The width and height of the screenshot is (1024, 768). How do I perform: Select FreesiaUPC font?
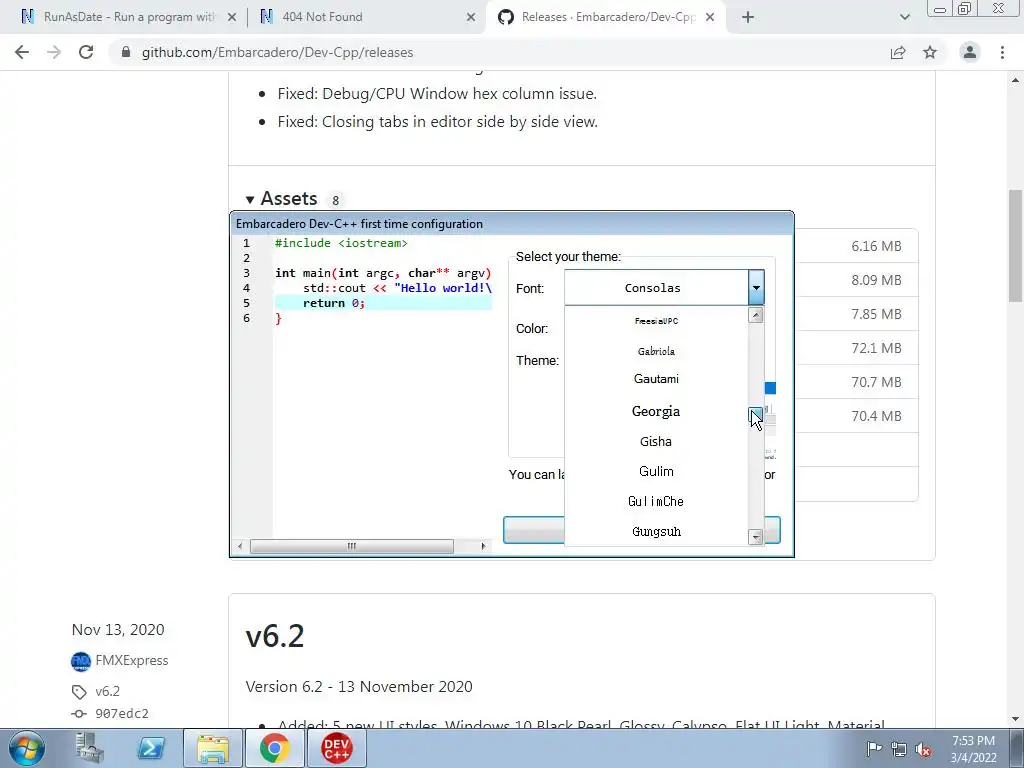tap(656, 321)
